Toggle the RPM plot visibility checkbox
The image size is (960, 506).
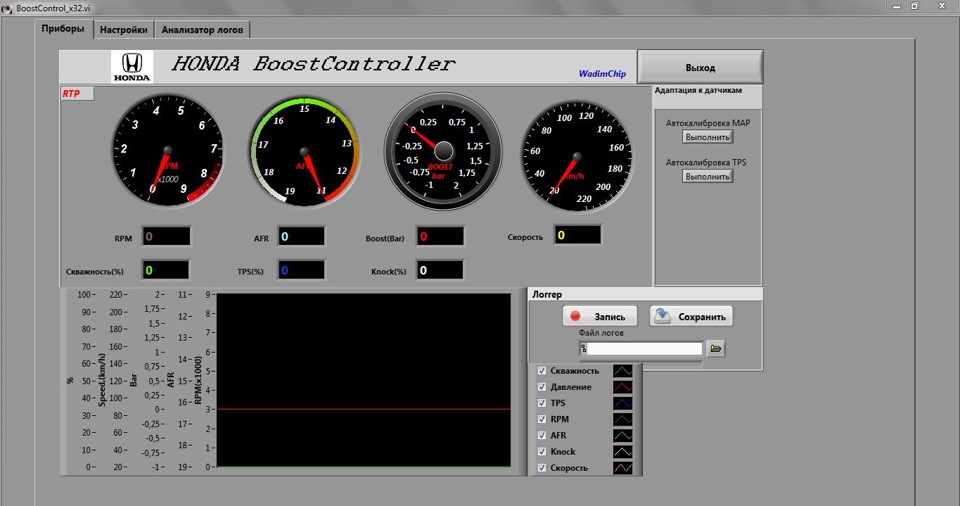542,420
